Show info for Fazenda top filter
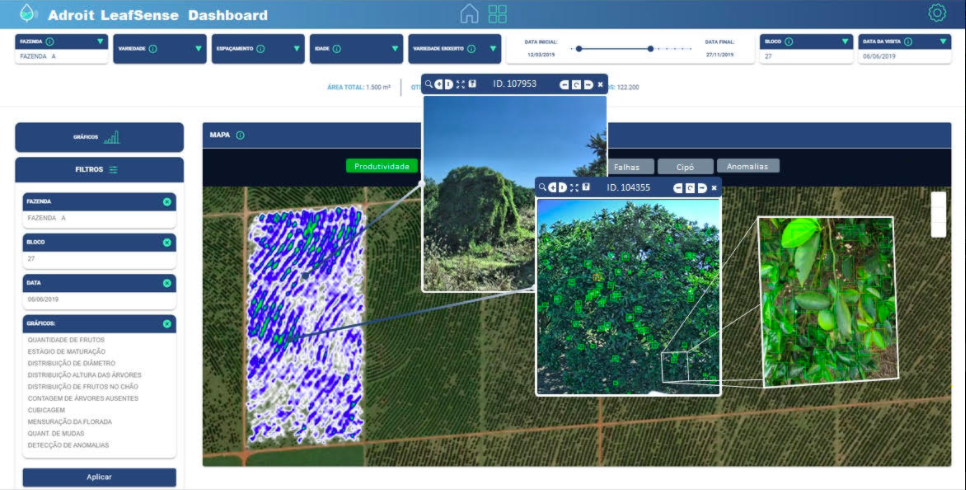Screen dimensions: 966x490 [x=50, y=41]
